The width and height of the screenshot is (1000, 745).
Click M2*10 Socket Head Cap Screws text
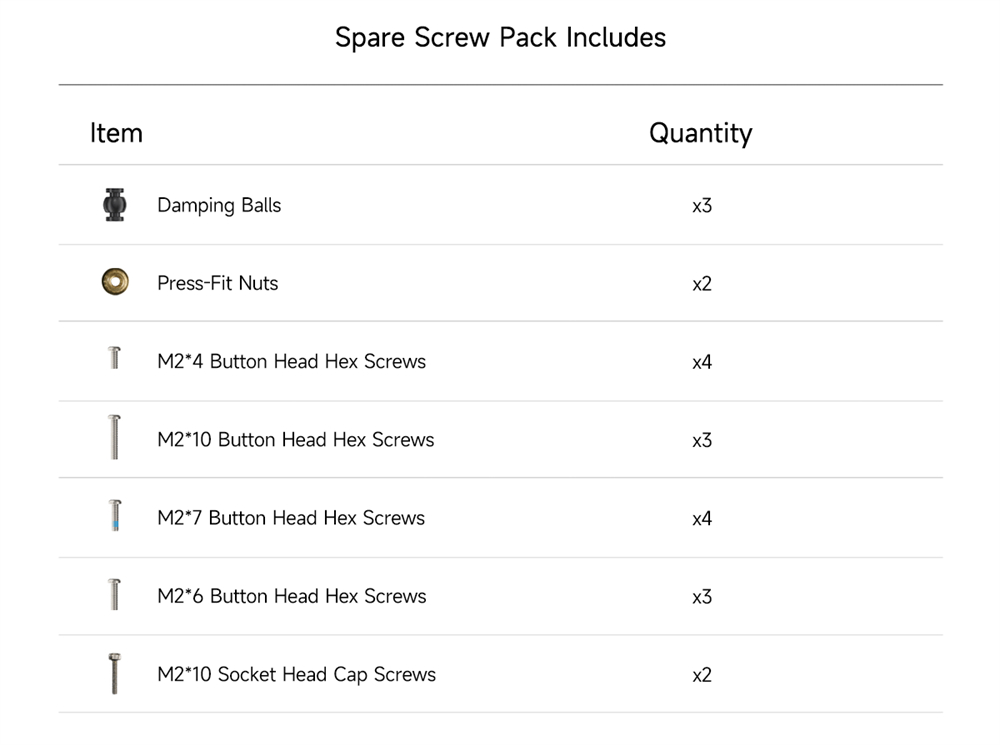coord(296,674)
